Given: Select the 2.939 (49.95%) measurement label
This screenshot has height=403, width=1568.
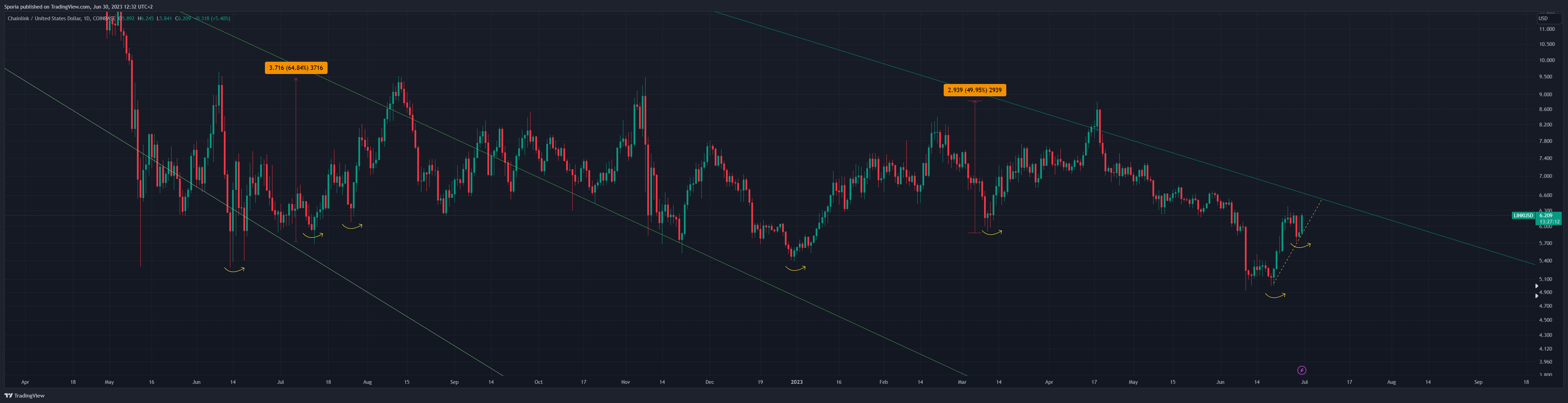Looking at the screenshot, I should [x=974, y=90].
